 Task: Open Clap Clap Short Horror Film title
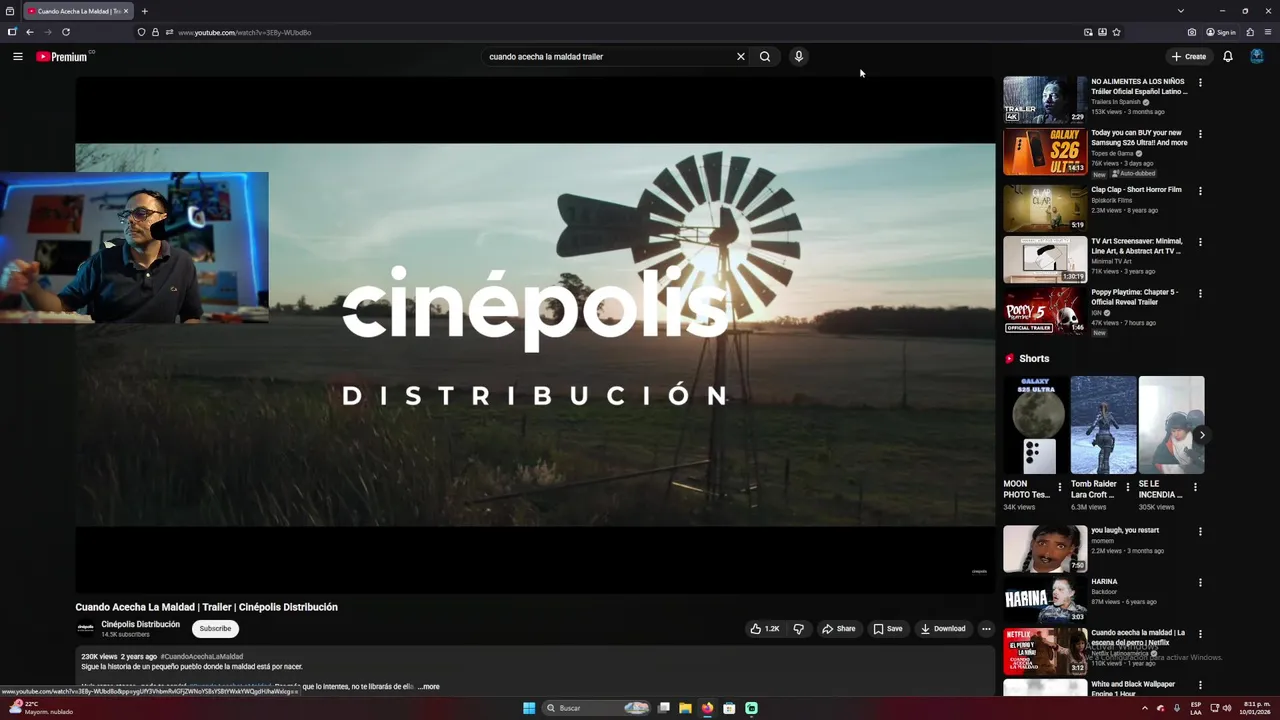1136,190
